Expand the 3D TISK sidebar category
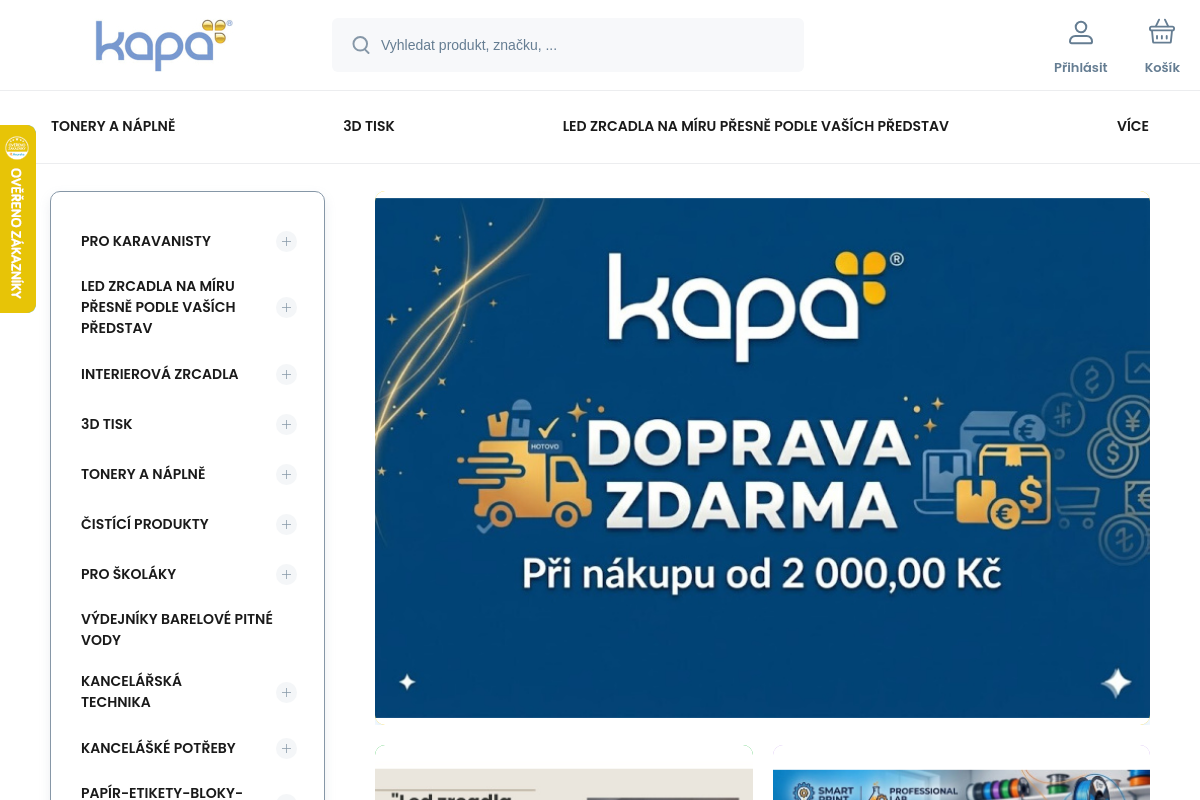The image size is (1200, 800). click(x=286, y=424)
